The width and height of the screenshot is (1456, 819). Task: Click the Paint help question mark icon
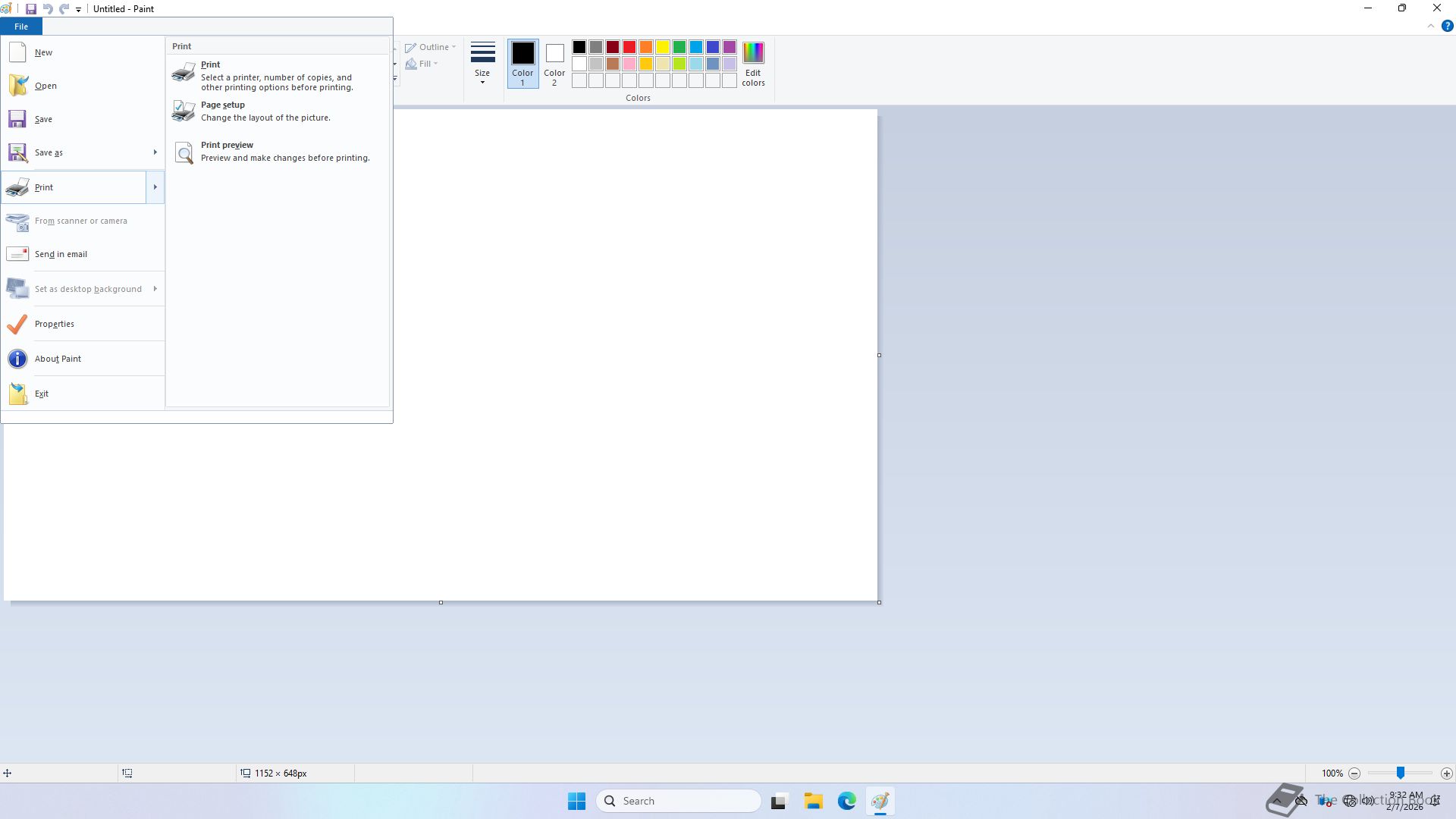click(1447, 26)
